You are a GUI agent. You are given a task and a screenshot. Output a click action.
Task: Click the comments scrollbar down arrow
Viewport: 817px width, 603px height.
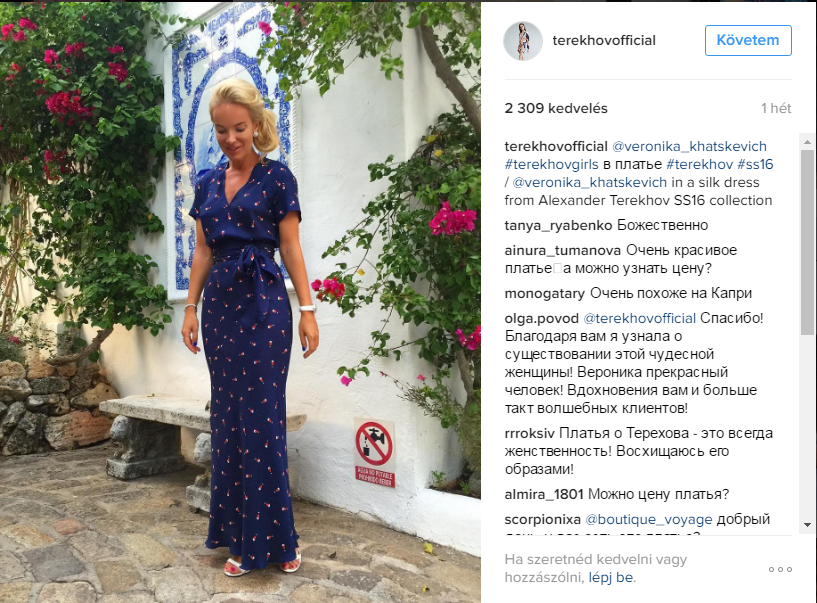point(807,525)
